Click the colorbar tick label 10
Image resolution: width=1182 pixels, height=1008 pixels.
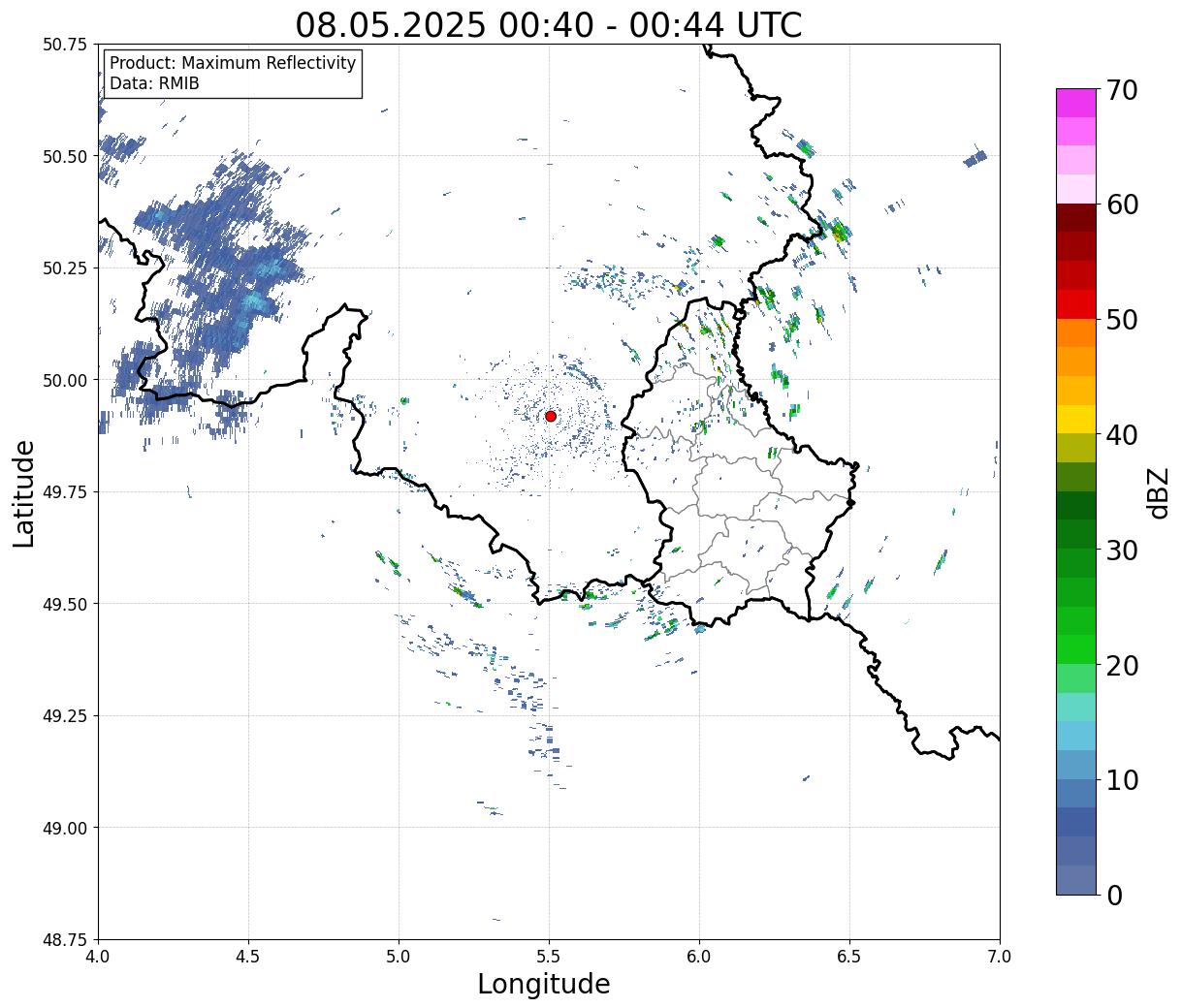[x=1122, y=779]
